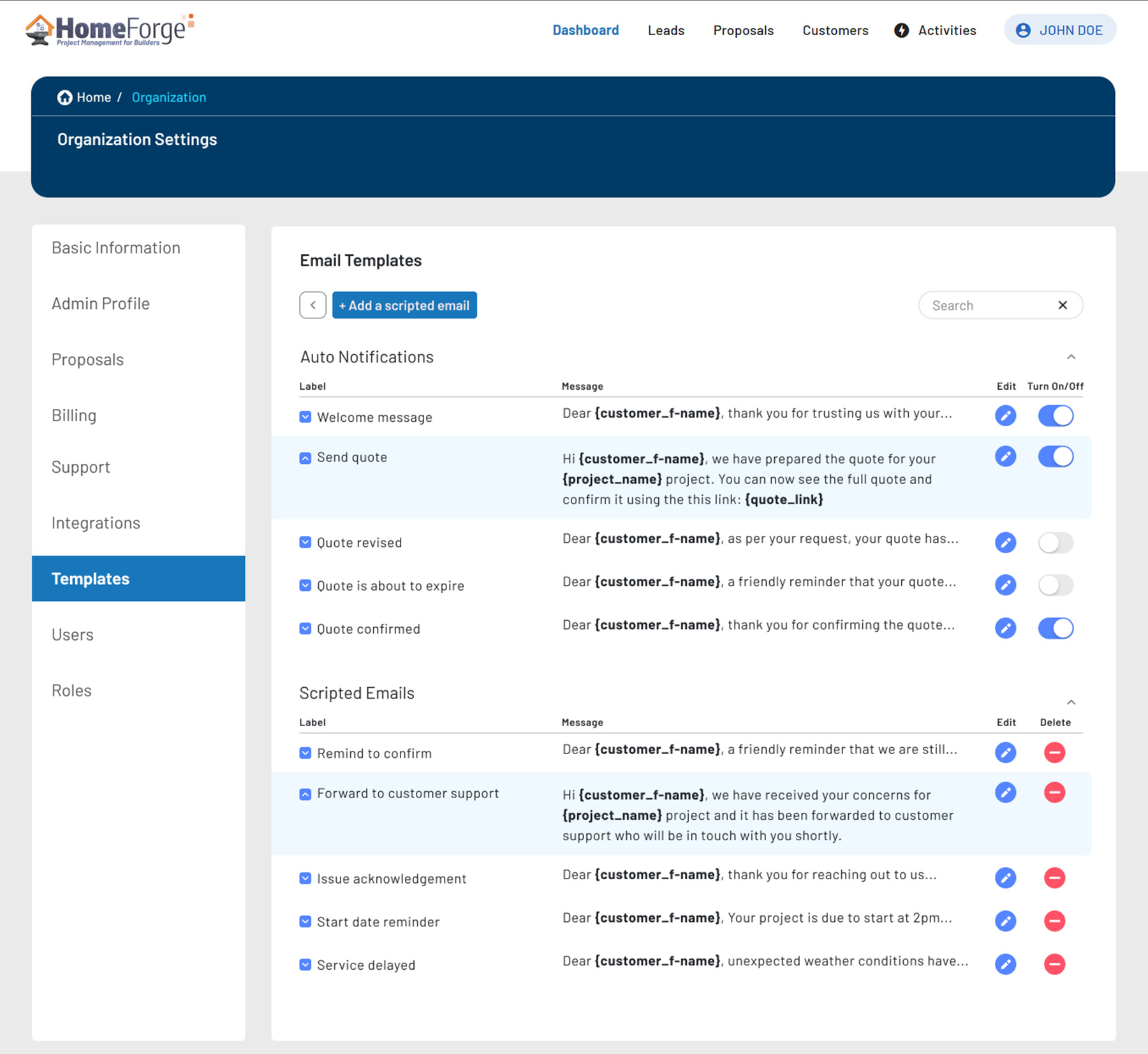This screenshot has height=1054, width=1148.
Task: Open the JOHN DOE account button
Action: click(x=1059, y=31)
